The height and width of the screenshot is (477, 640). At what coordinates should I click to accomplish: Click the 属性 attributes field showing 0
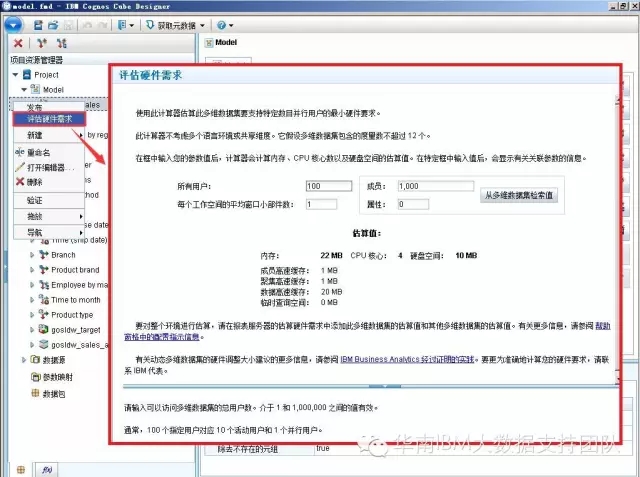point(413,204)
